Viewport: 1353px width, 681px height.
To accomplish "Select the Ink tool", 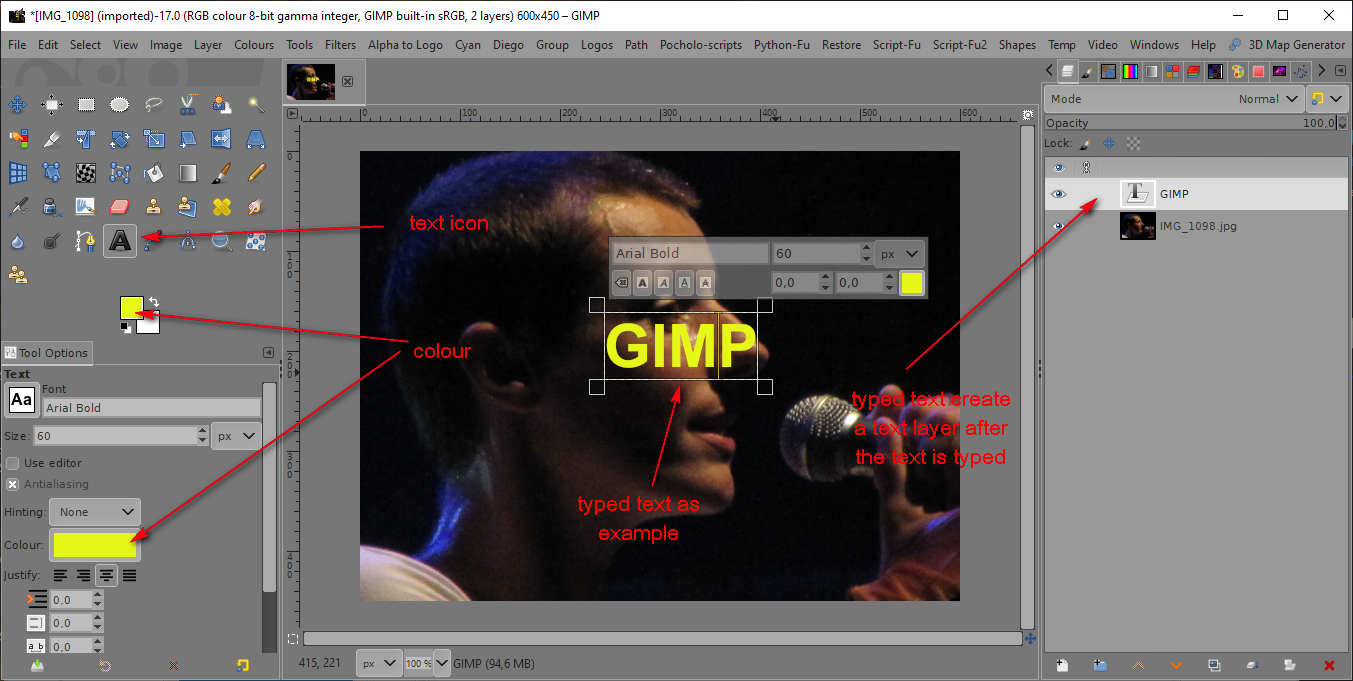I will 52,207.
